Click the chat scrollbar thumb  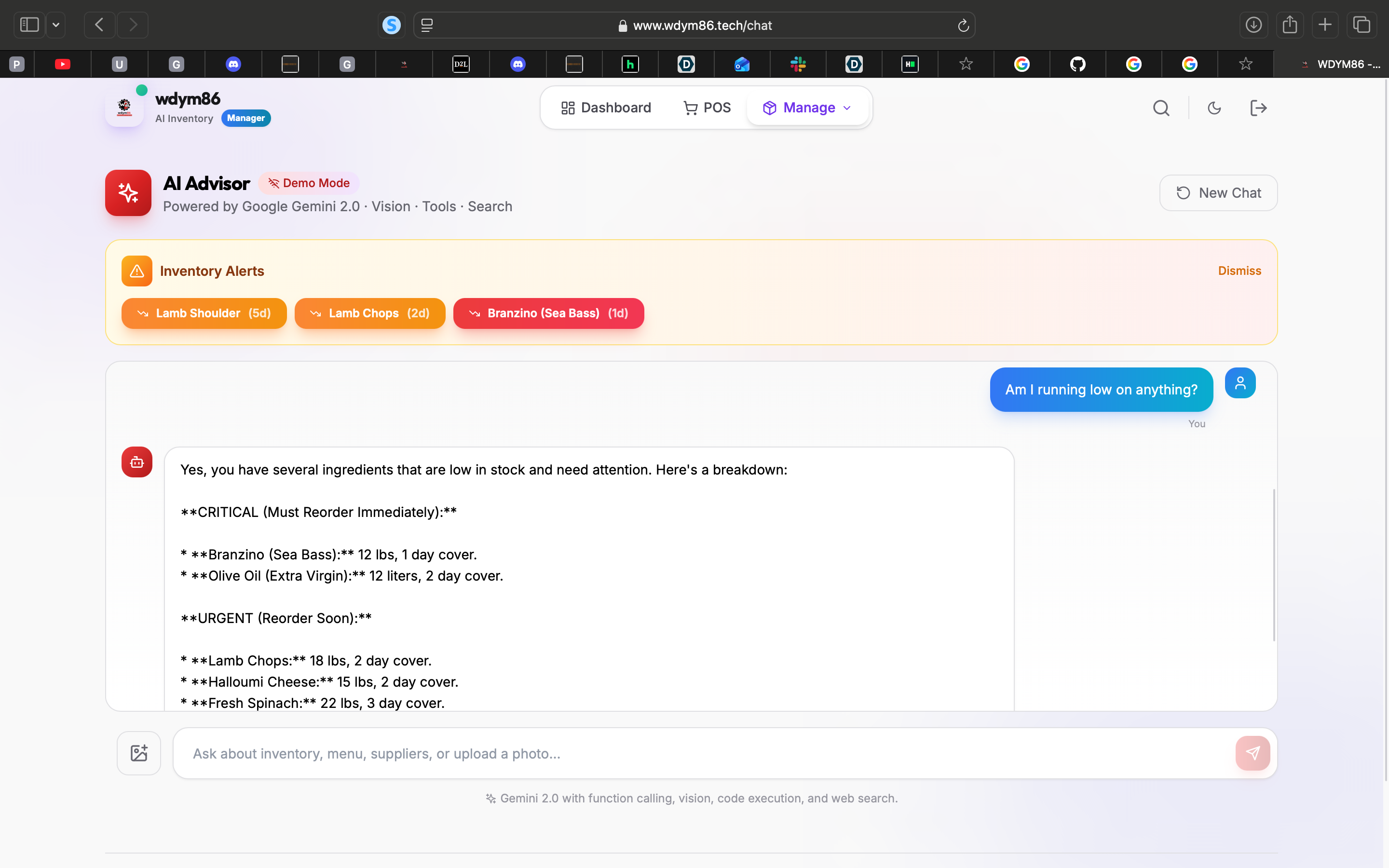tap(1274, 566)
